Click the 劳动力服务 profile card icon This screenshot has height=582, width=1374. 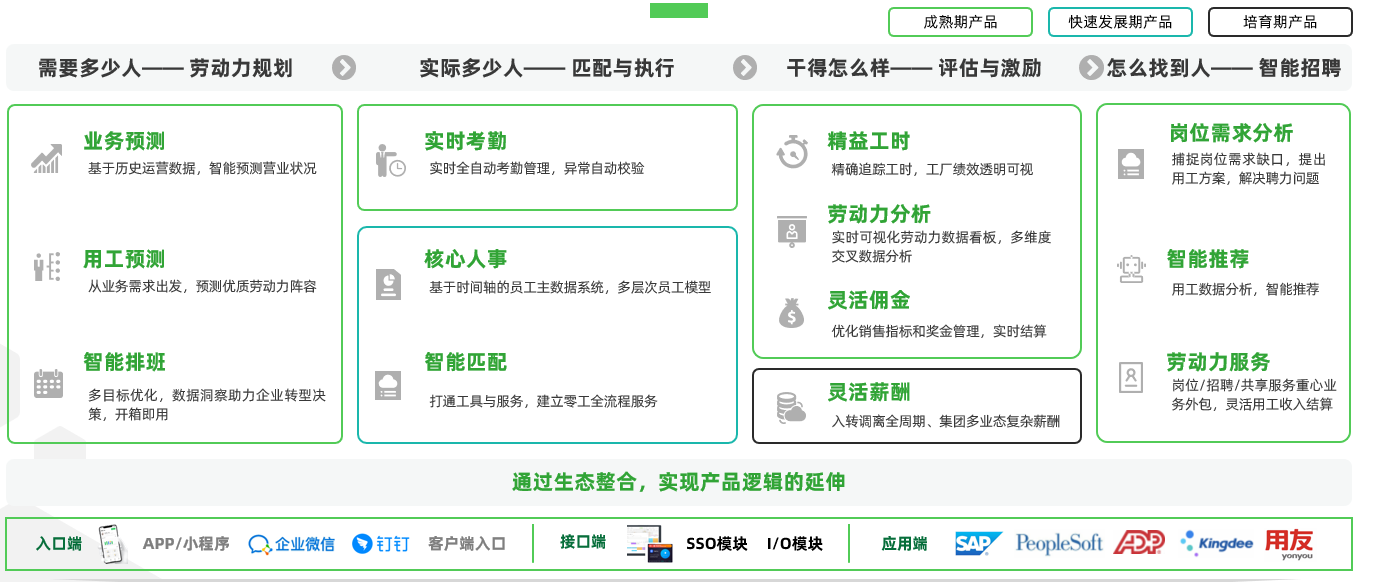tap(1131, 377)
